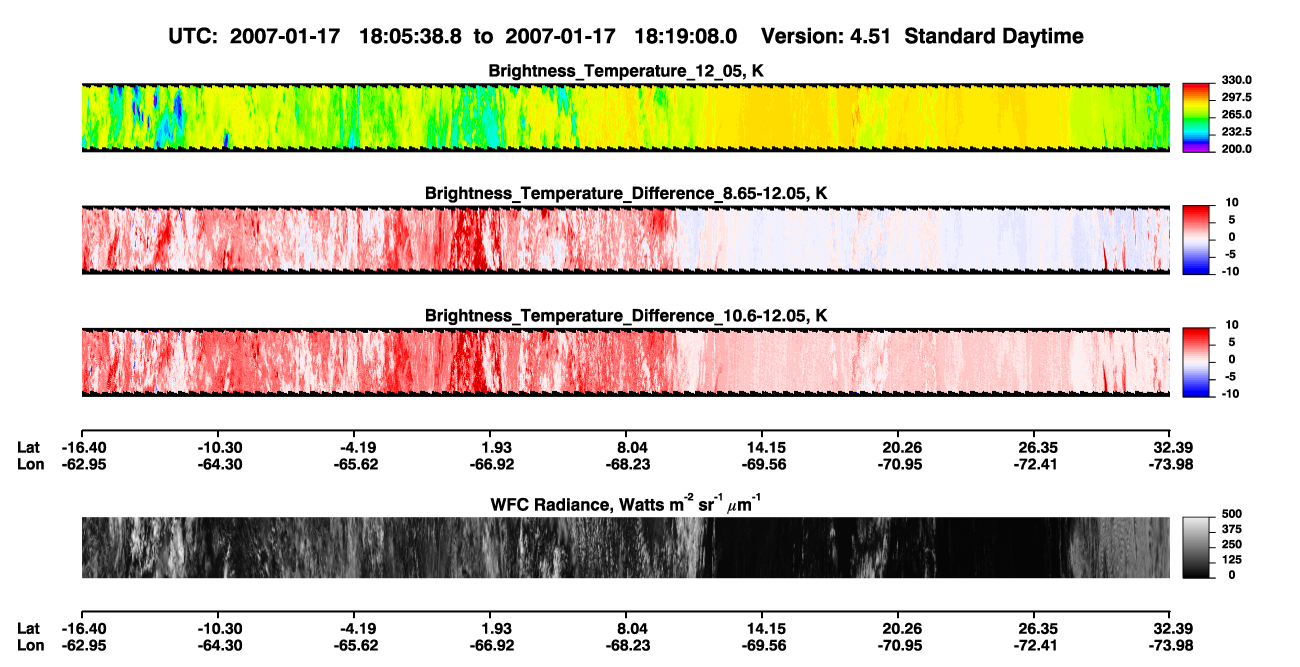Click the rainbow colorbar for Brightness Temperature 12.05

click(1196, 117)
